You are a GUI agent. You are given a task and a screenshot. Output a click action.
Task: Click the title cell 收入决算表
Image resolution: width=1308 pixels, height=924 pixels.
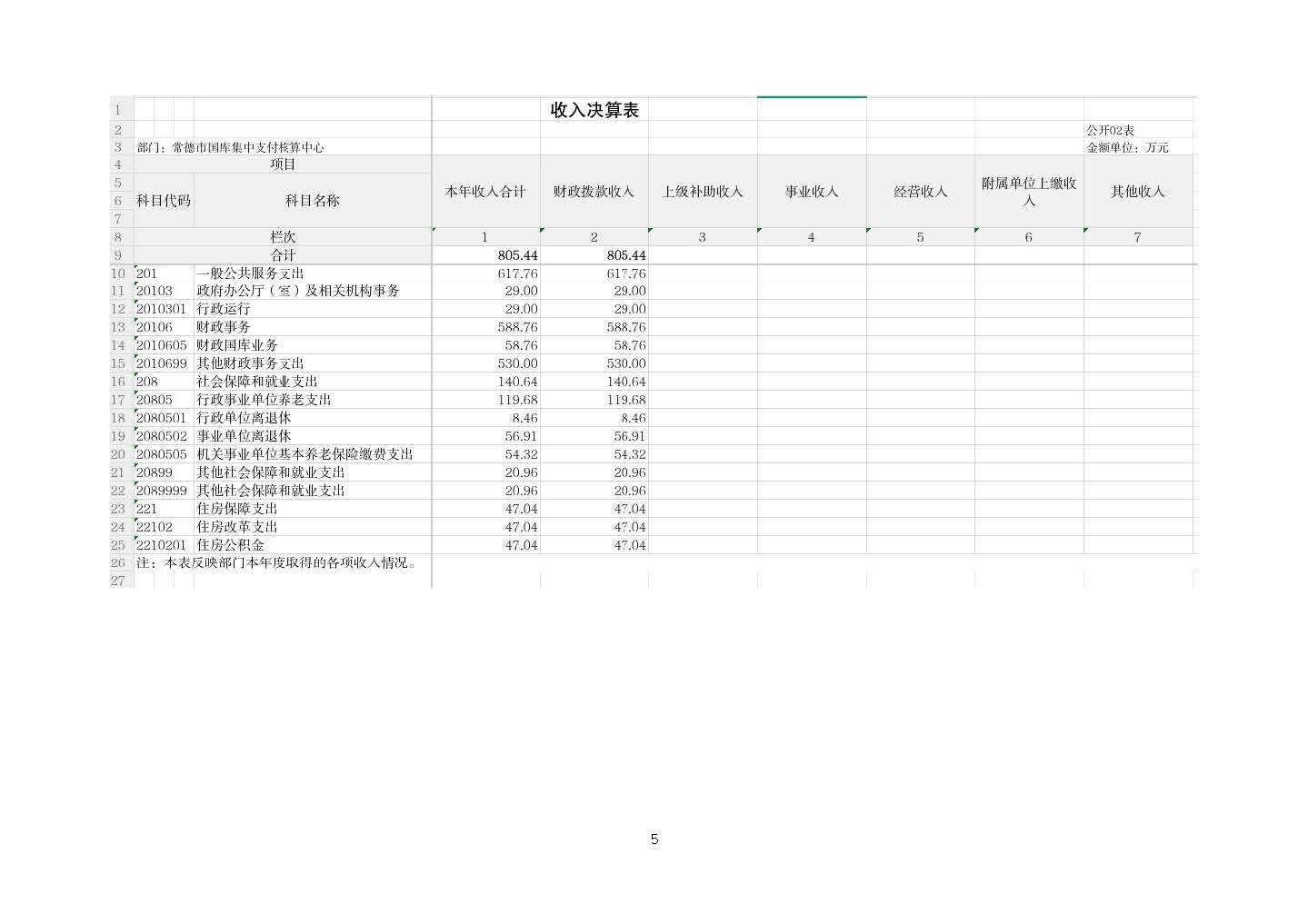[594, 110]
